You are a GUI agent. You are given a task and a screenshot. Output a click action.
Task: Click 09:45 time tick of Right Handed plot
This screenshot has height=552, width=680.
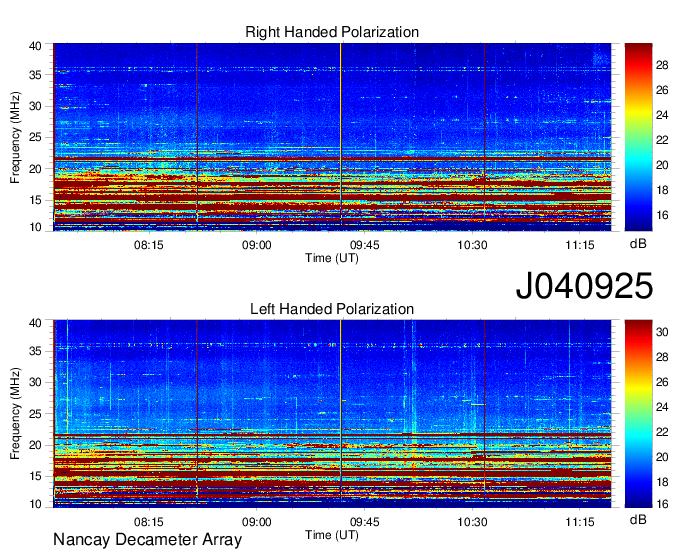tap(365, 245)
